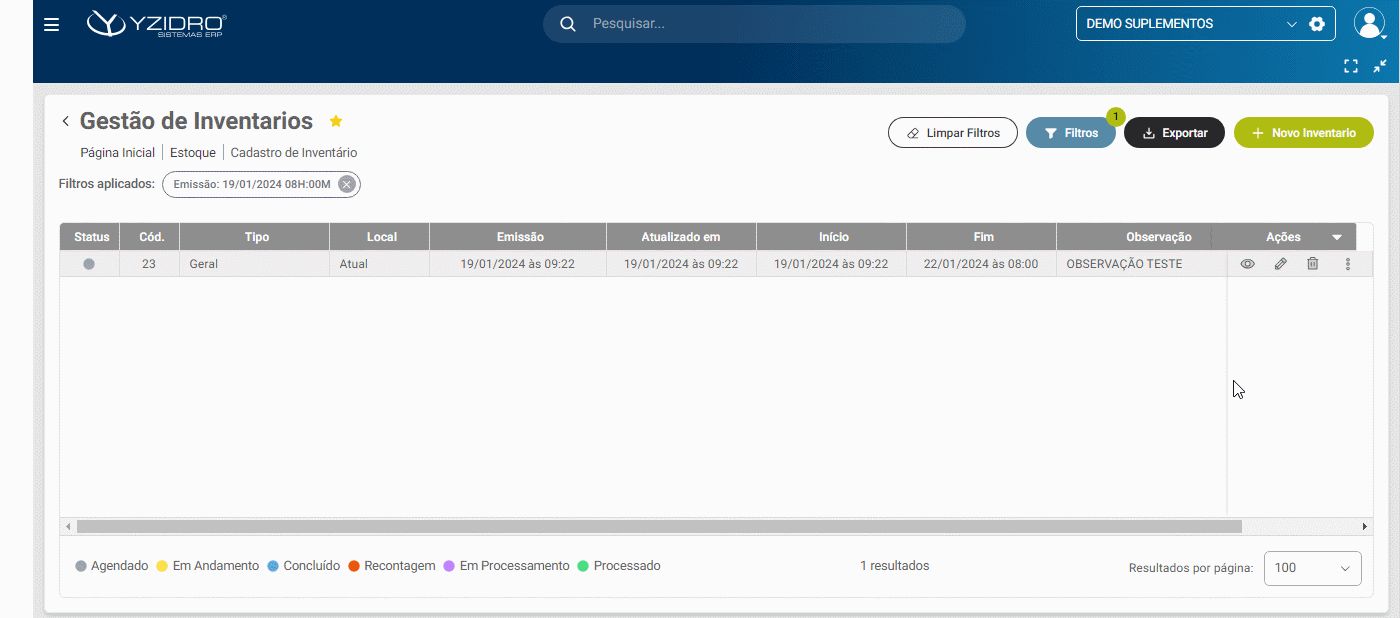Screen dimensions: 1400x618
Task: Open the Estoque breadcrumb link
Action: click(x=193, y=153)
